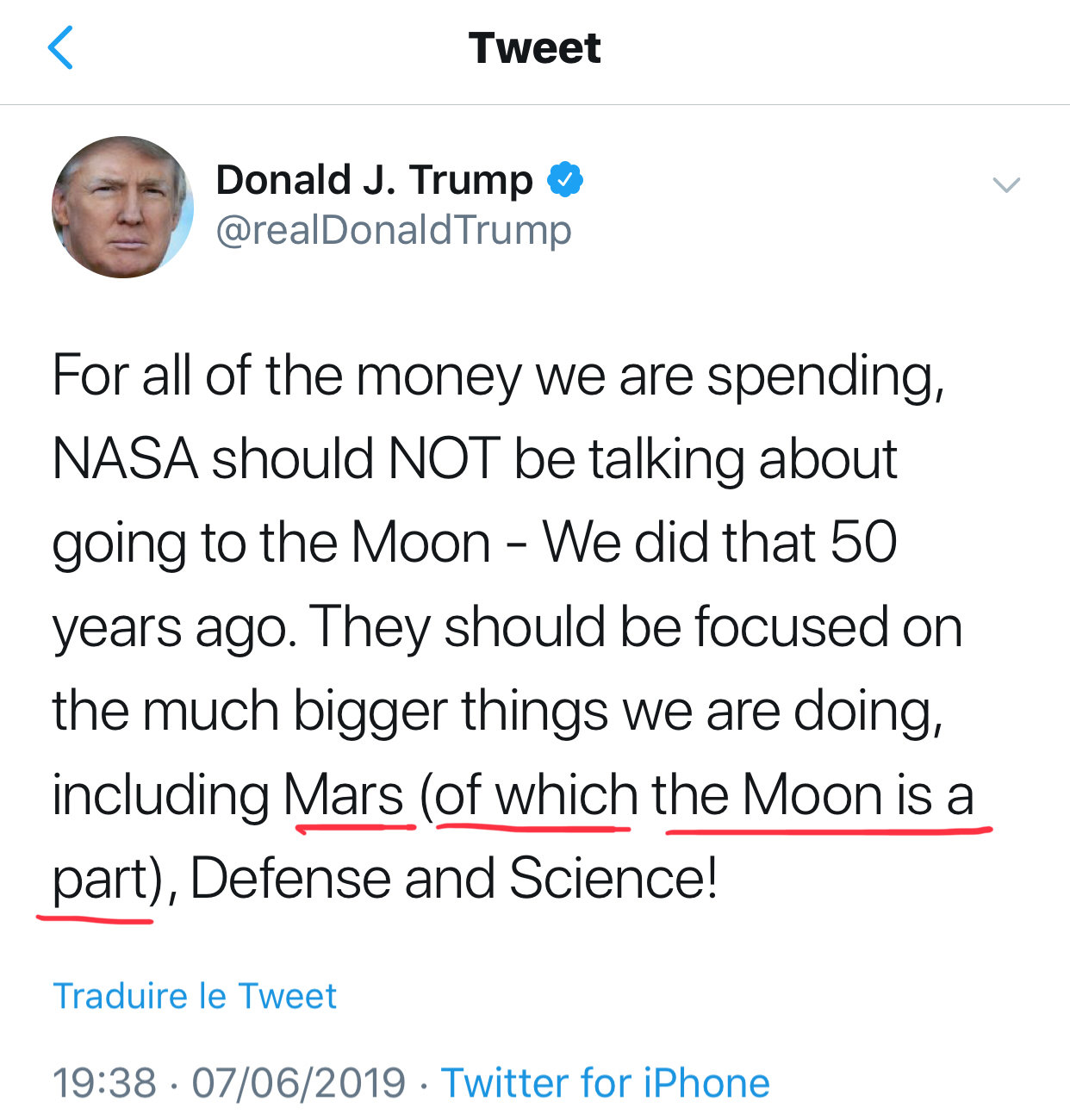Viewport: 1070px width, 1120px height.
Task: Tap the blue back arrow
Action: (60, 47)
